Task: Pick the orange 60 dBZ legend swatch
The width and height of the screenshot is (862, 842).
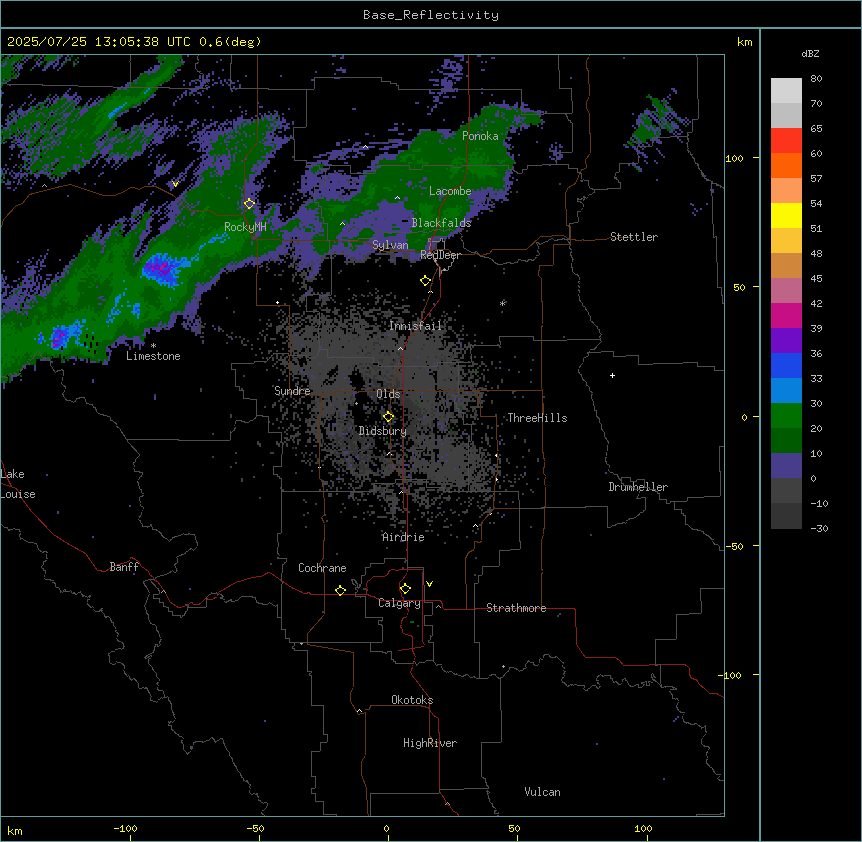Action: click(786, 165)
